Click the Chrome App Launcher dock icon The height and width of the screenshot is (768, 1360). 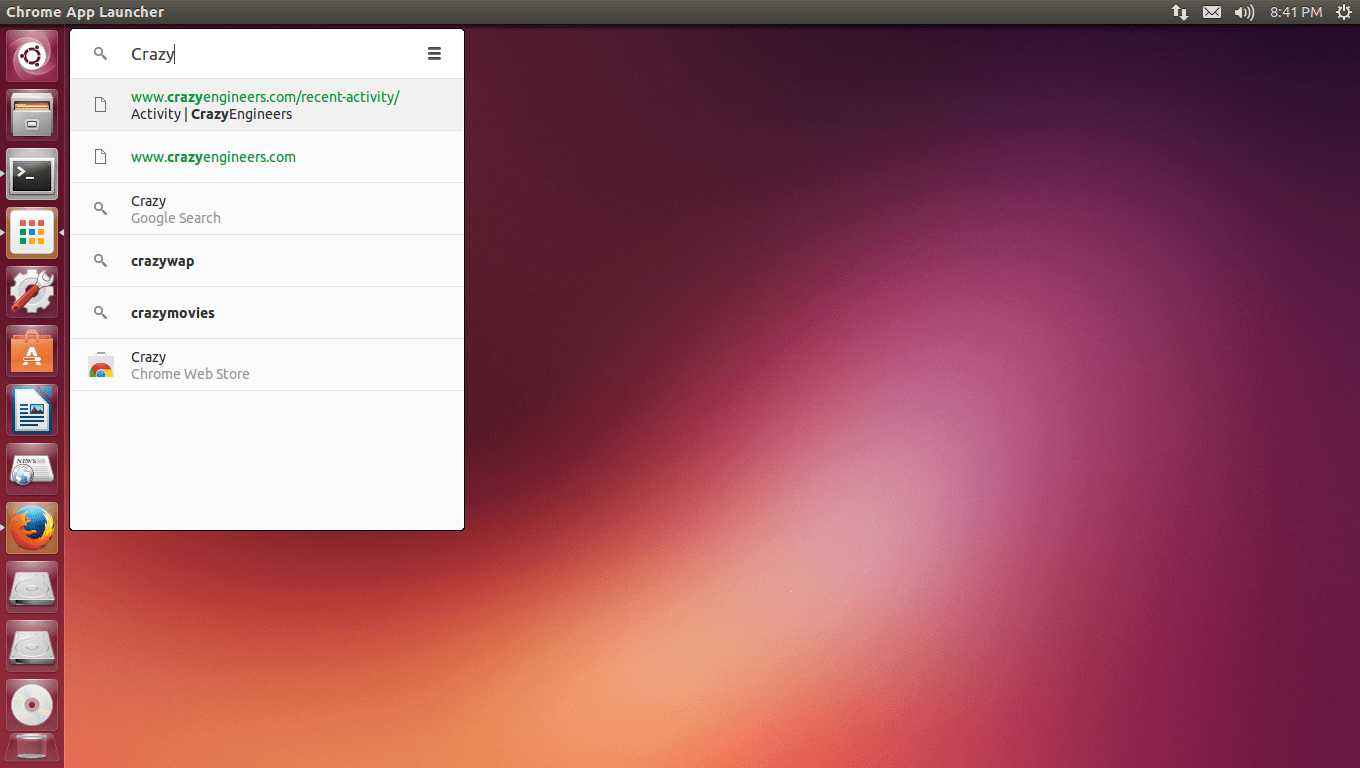32,233
